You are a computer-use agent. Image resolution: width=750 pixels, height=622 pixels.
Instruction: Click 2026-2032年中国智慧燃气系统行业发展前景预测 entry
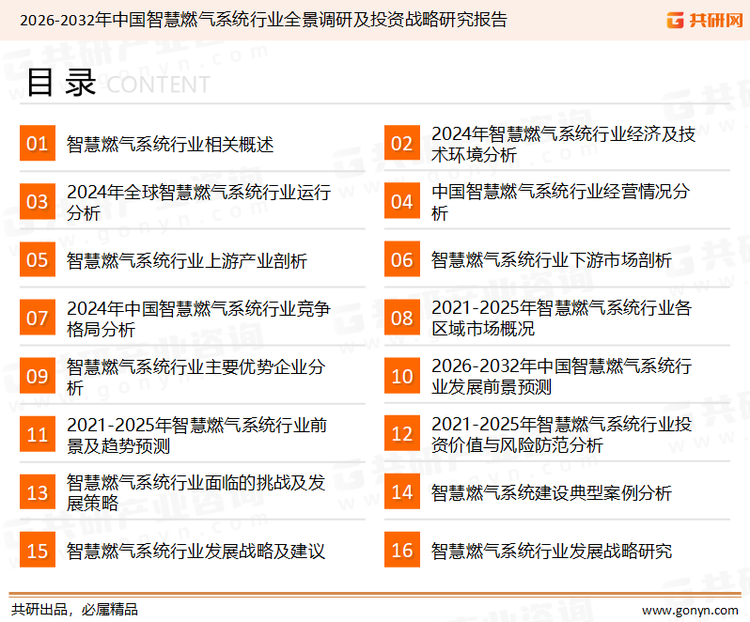561,376
